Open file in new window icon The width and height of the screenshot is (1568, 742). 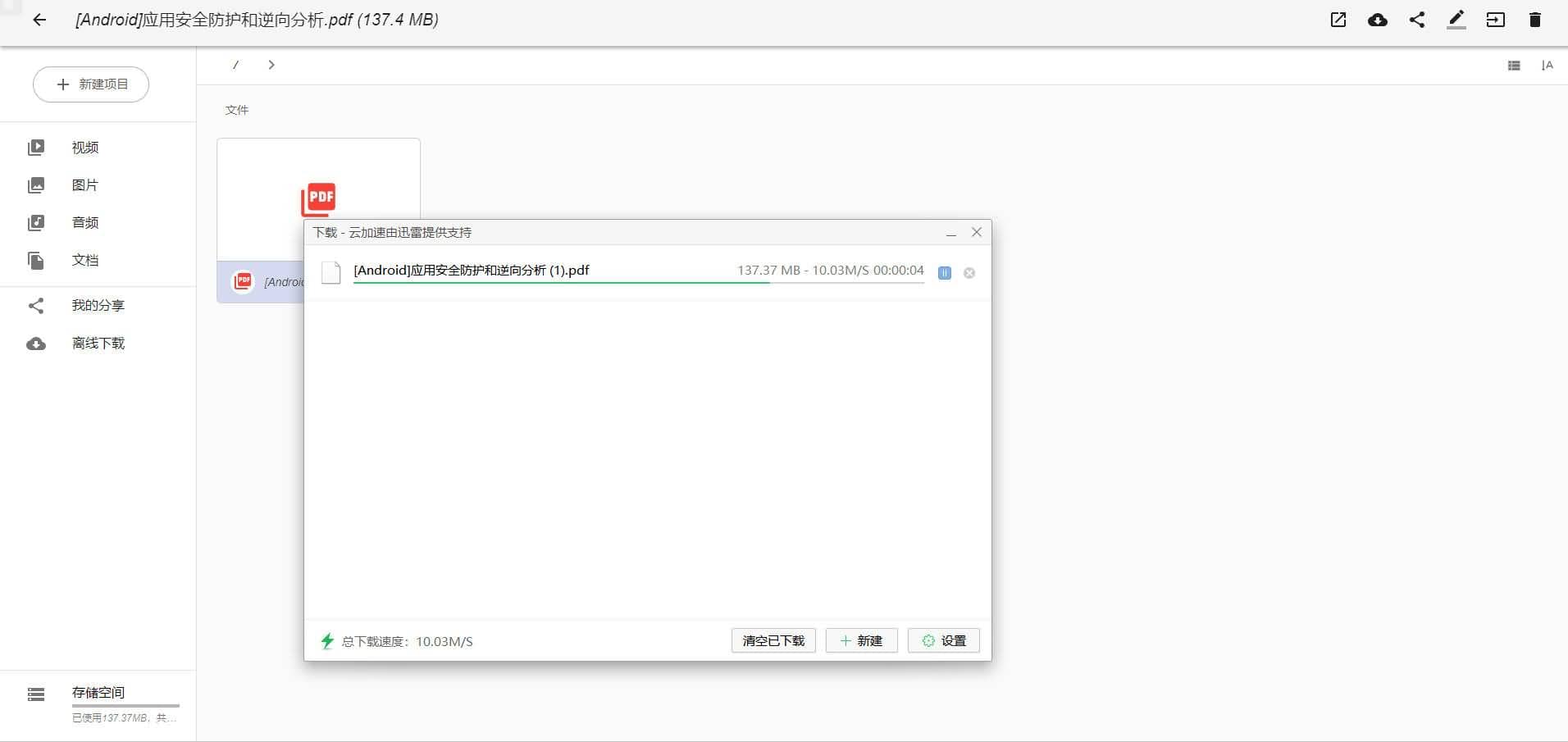click(x=1338, y=20)
